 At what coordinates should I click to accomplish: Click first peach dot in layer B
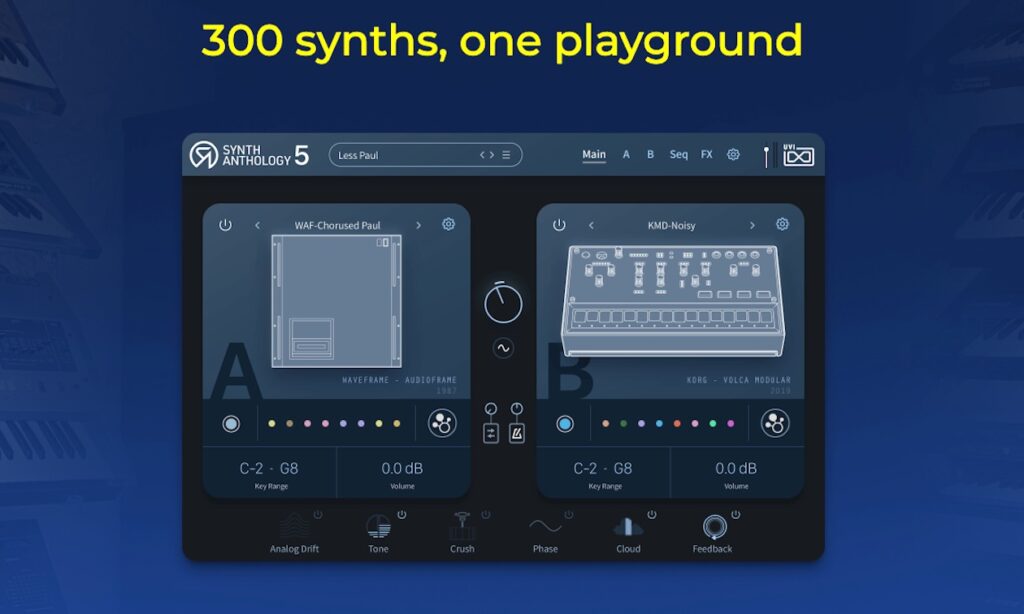(605, 424)
